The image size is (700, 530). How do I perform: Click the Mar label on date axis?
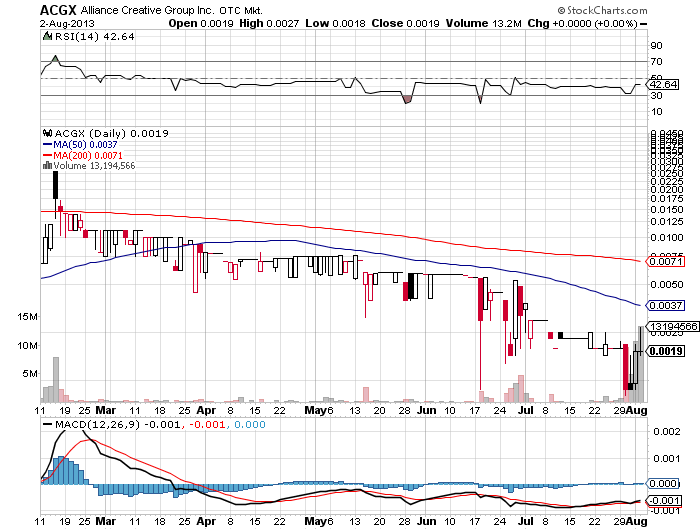[x=111, y=410]
